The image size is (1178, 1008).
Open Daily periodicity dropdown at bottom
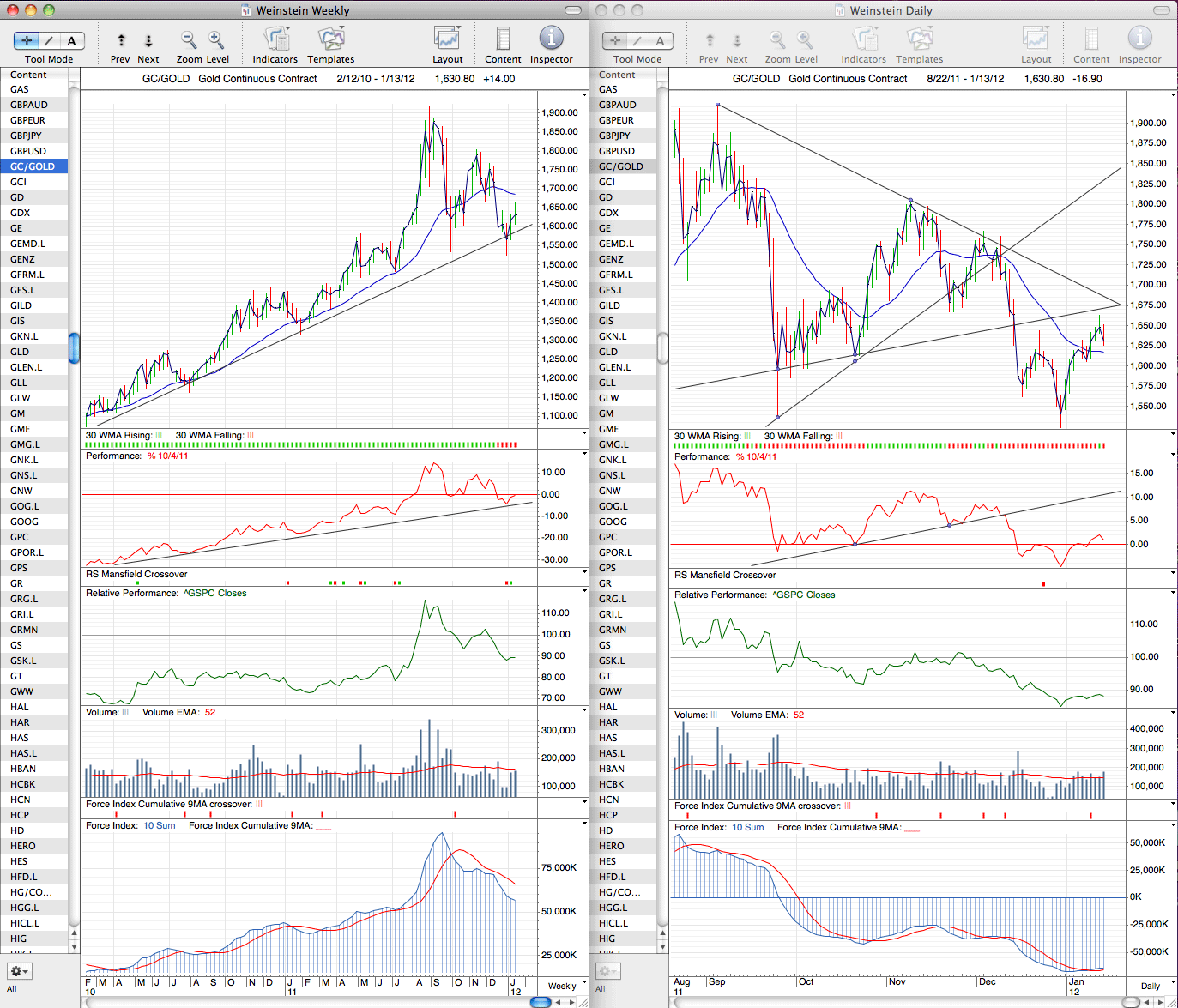click(x=1153, y=985)
